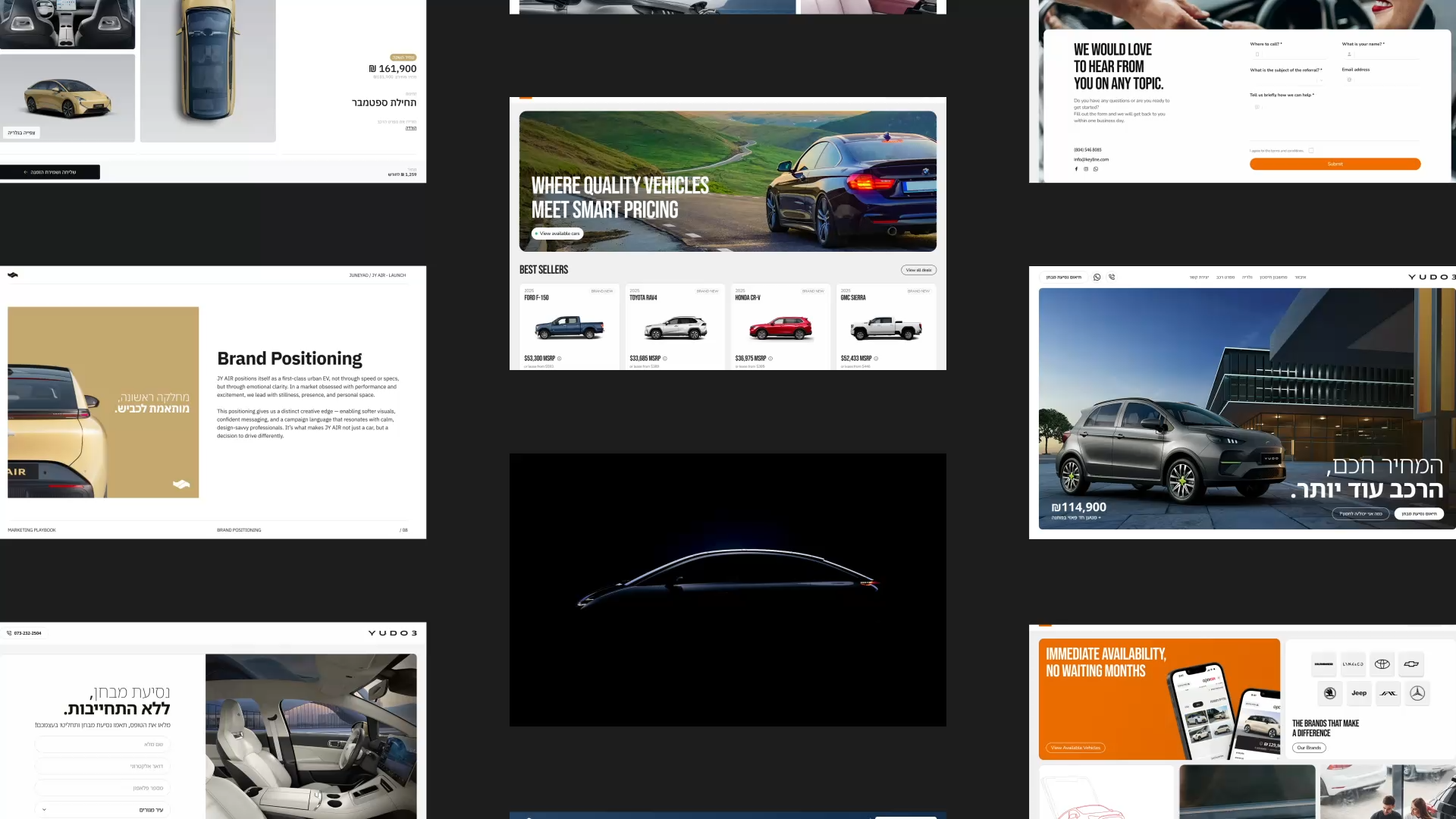Expand the city dropdown on the test-drive form
This screenshot has width=1456, height=819.
[102, 810]
